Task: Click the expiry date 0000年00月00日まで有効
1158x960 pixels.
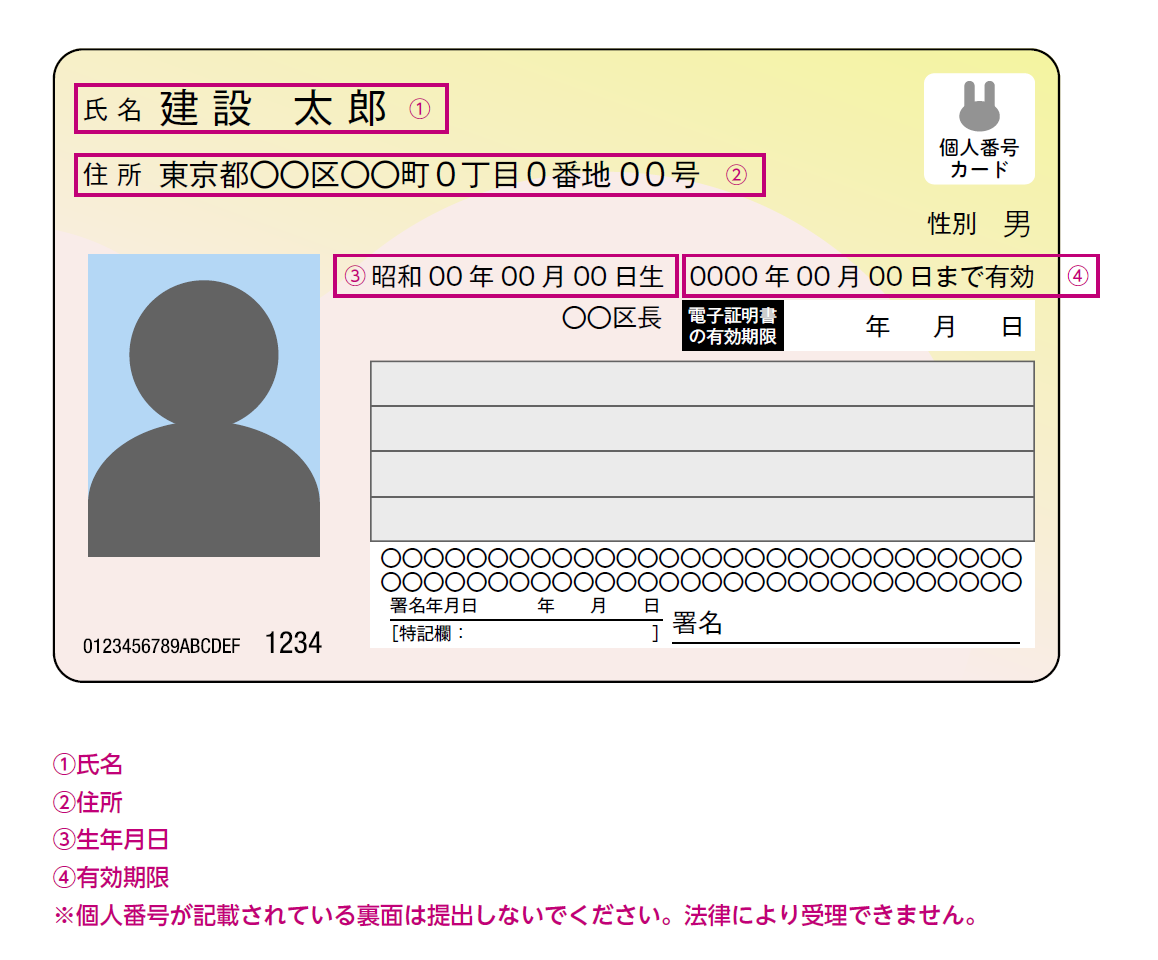Action: (862, 277)
